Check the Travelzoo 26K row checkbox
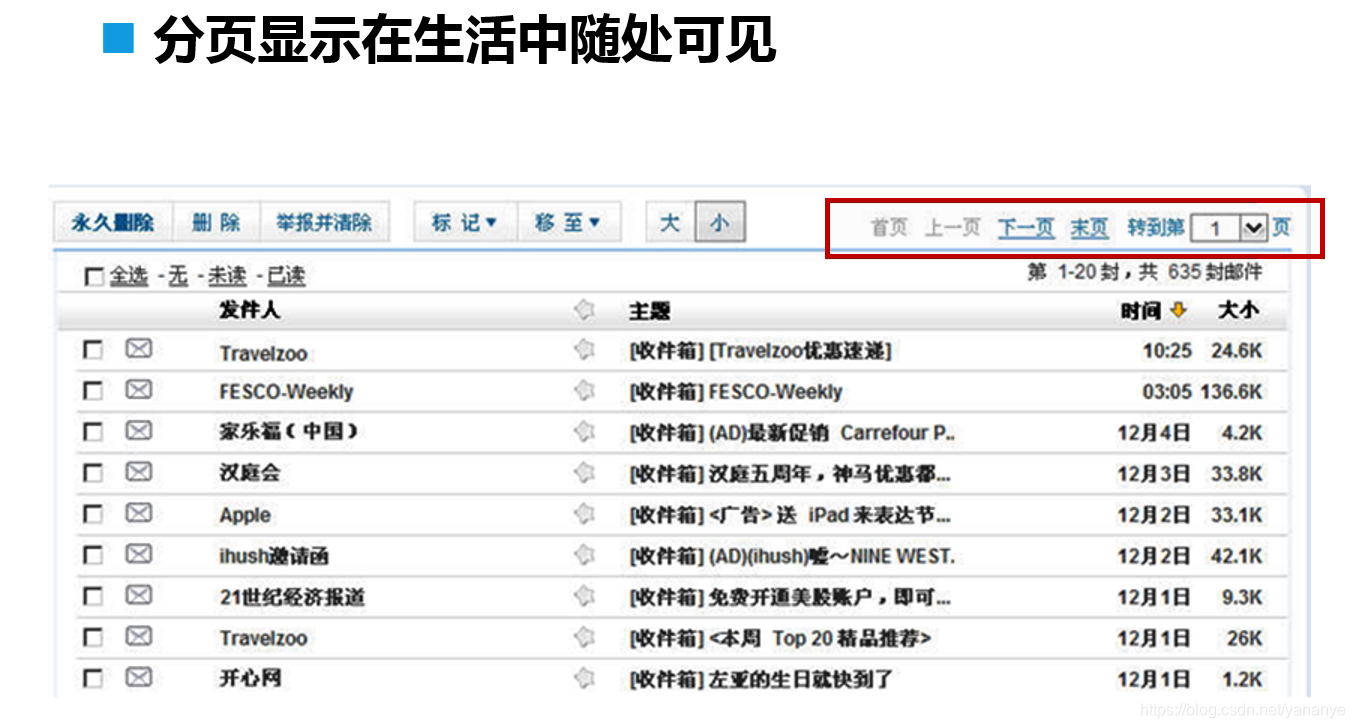The height and width of the screenshot is (728, 1355). pos(93,638)
